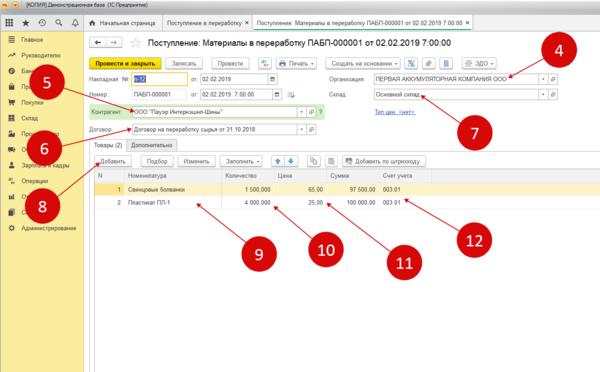600x372 pixels.
Task: Move the row up with the blue up arrow
Action: (x=278, y=162)
